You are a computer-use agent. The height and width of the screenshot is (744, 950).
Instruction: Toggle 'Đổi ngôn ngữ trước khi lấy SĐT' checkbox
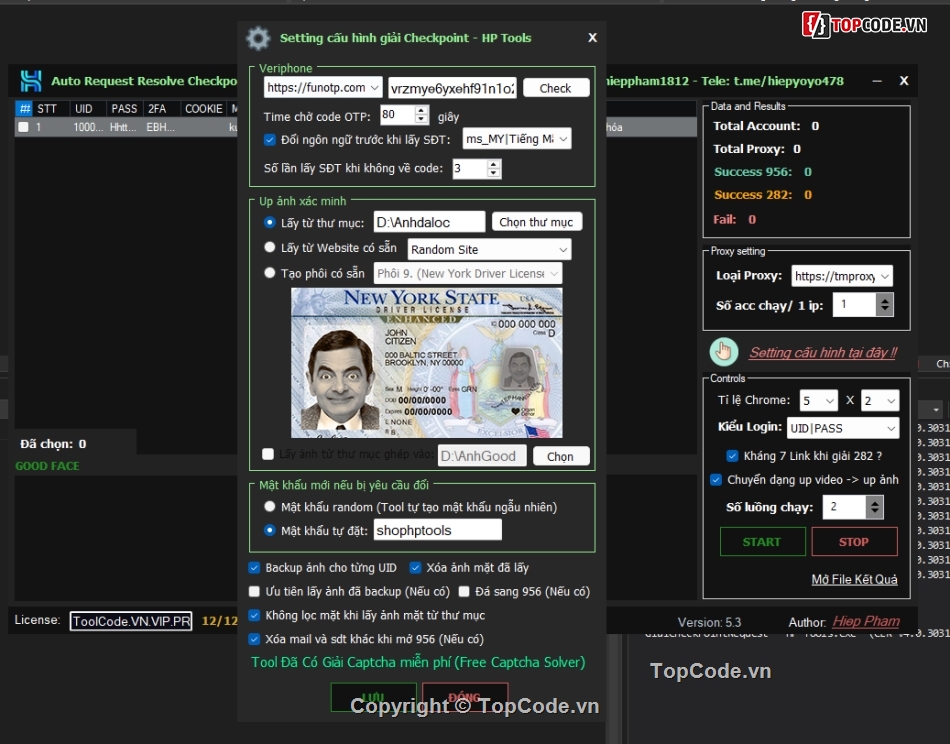point(270,139)
